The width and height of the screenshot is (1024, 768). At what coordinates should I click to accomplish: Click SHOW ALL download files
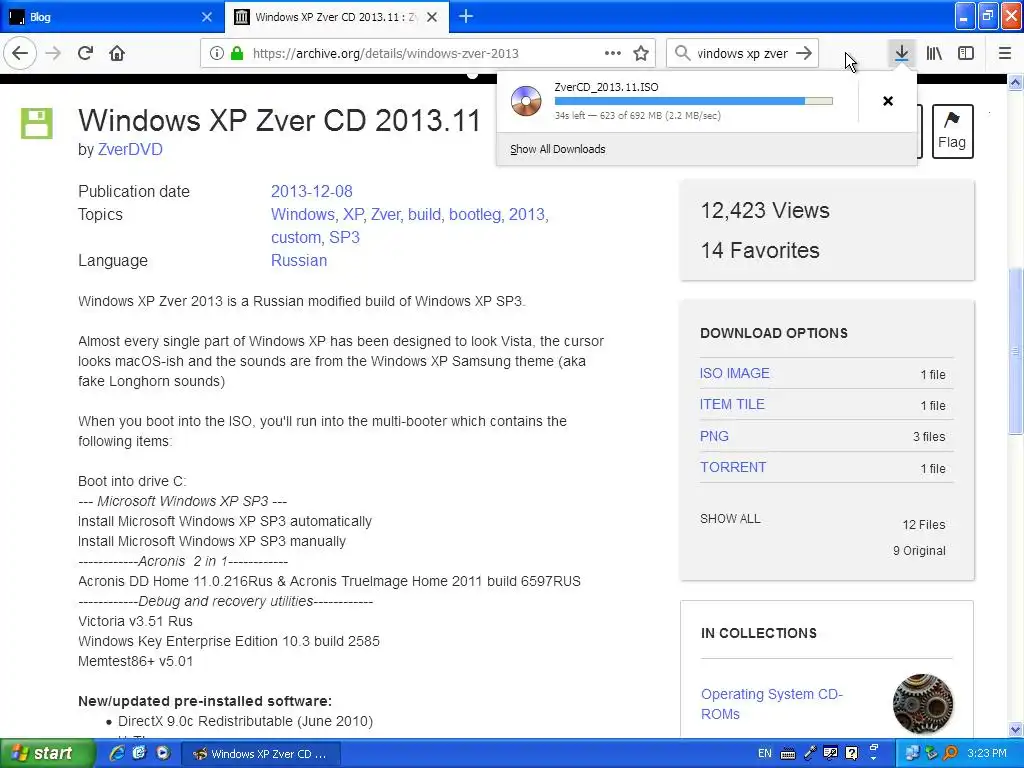[x=730, y=519]
